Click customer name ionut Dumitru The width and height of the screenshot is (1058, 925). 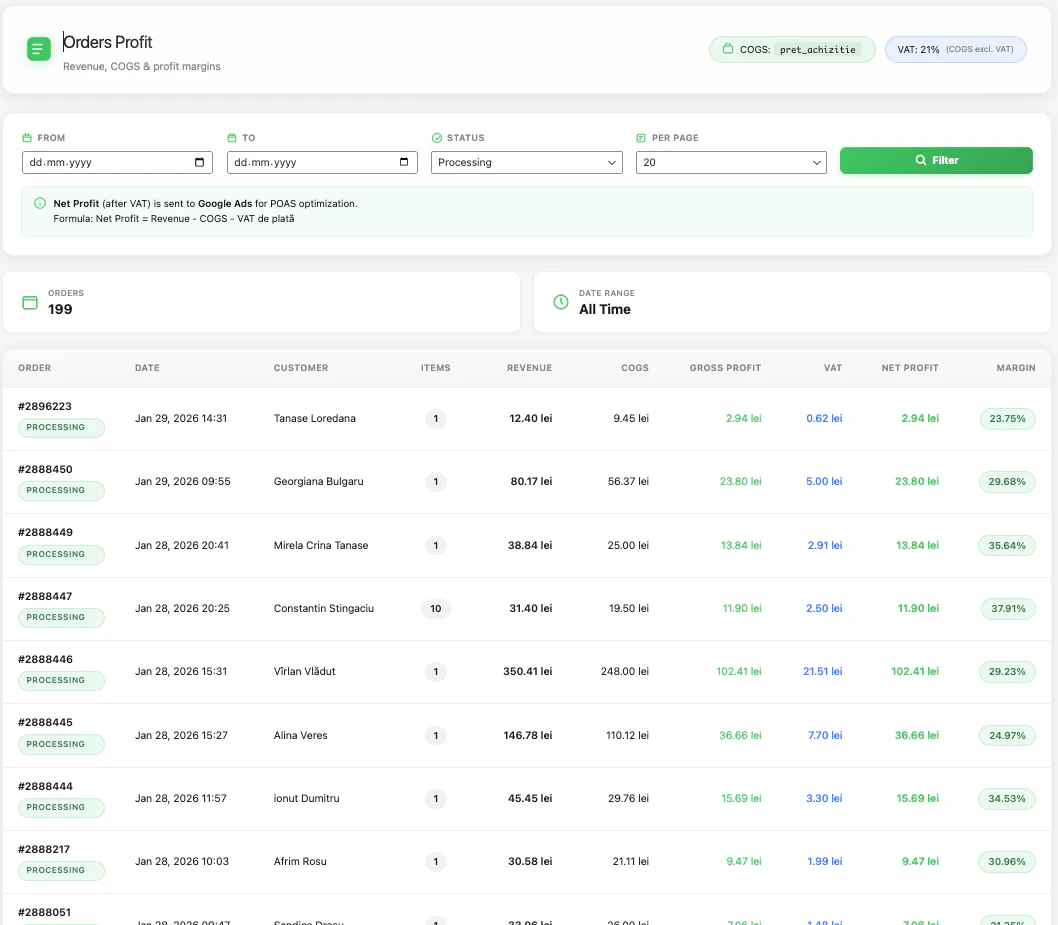coord(306,798)
